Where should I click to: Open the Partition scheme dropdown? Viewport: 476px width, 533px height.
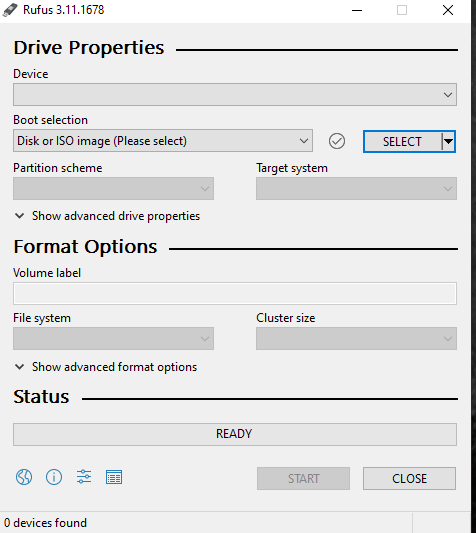pyautogui.click(x=113, y=188)
